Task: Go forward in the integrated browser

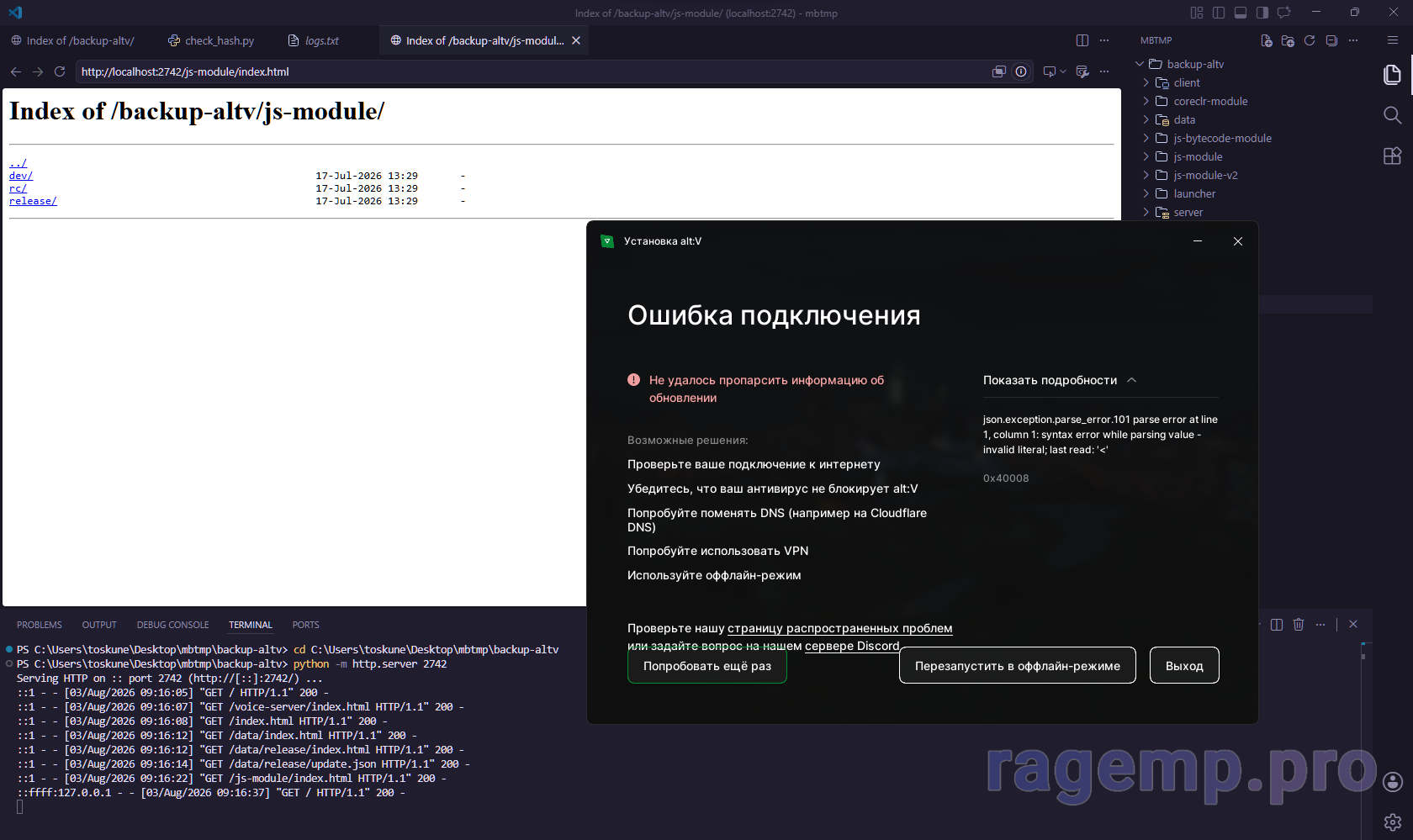Action: (x=38, y=71)
